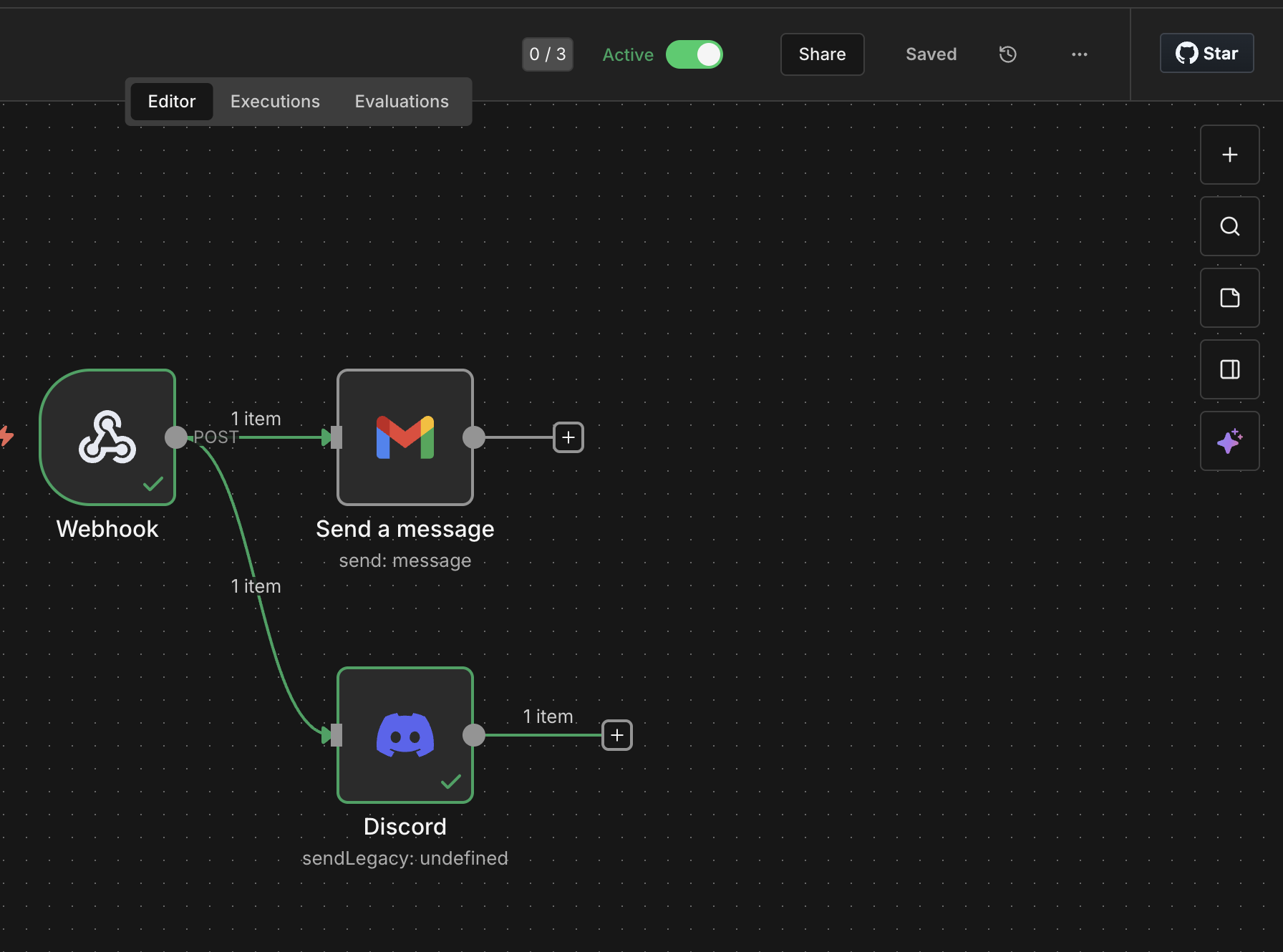Open the three-dot workflow options menu
Viewport: 1283px width, 952px height.
1079,54
